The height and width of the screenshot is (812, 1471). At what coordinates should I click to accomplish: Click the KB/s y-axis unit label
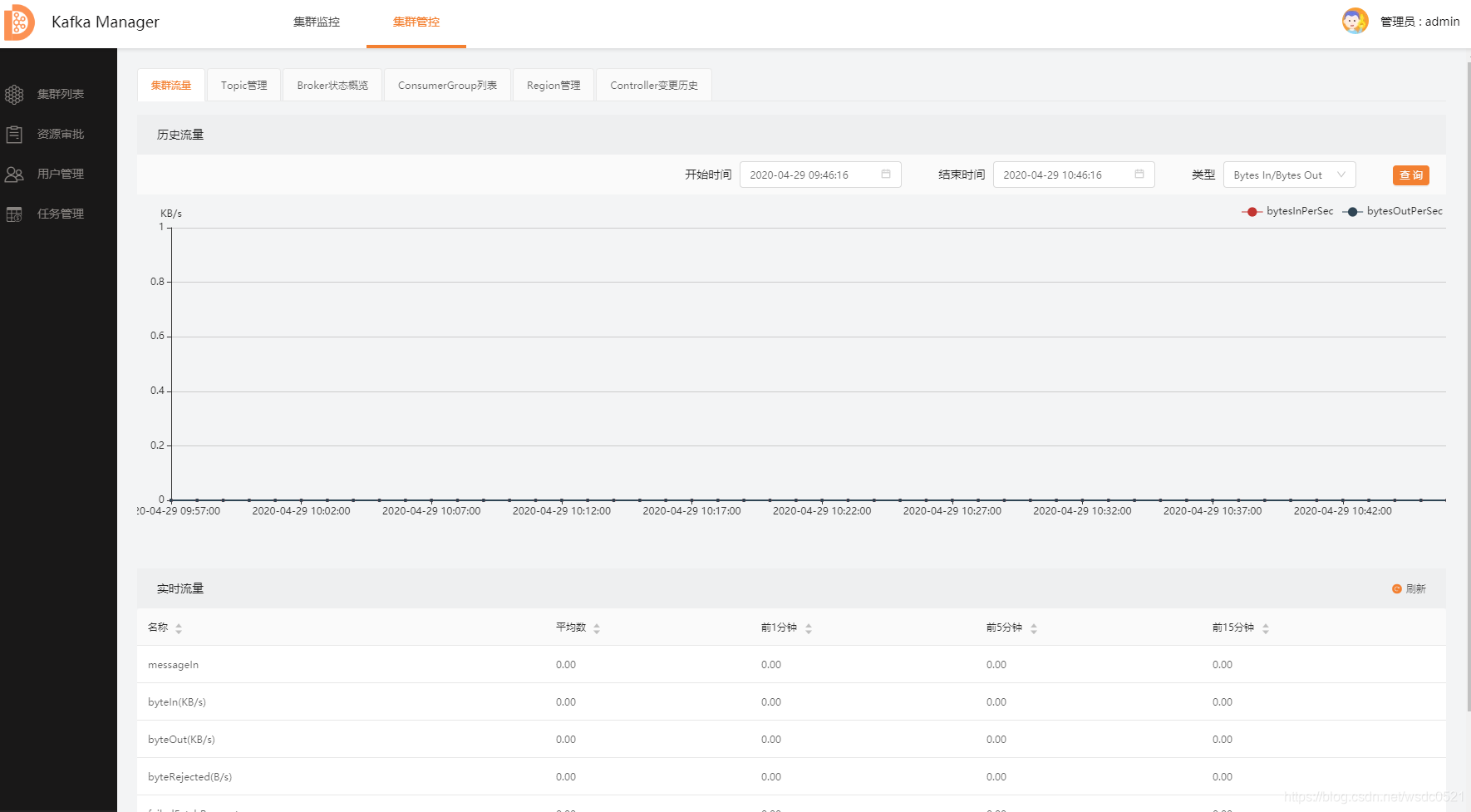(x=171, y=214)
